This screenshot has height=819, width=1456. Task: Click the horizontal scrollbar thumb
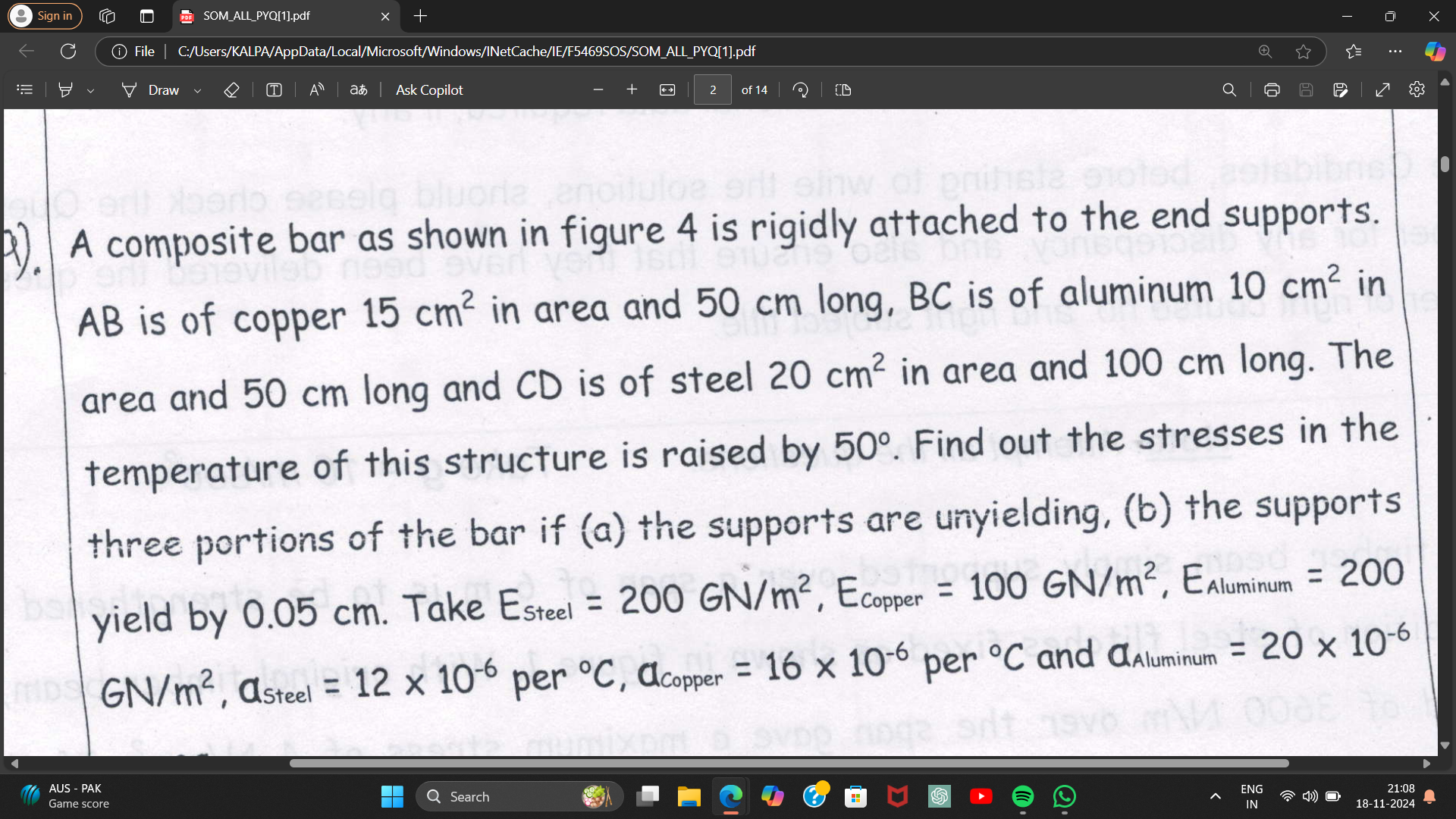pyautogui.click(x=789, y=764)
